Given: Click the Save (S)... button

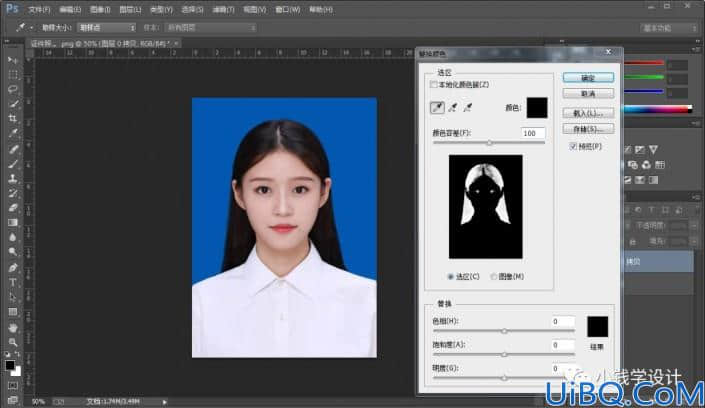Looking at the screenshot, I should coord(588,130).
